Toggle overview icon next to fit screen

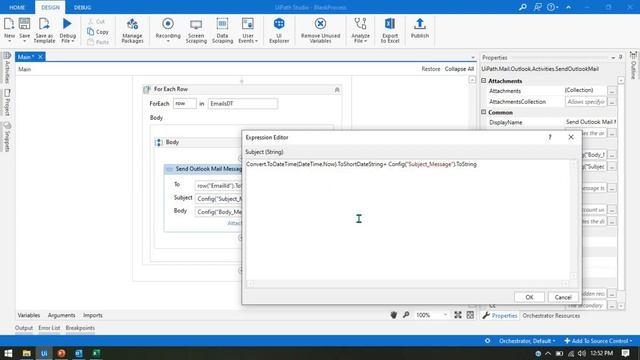pos(470,315)
